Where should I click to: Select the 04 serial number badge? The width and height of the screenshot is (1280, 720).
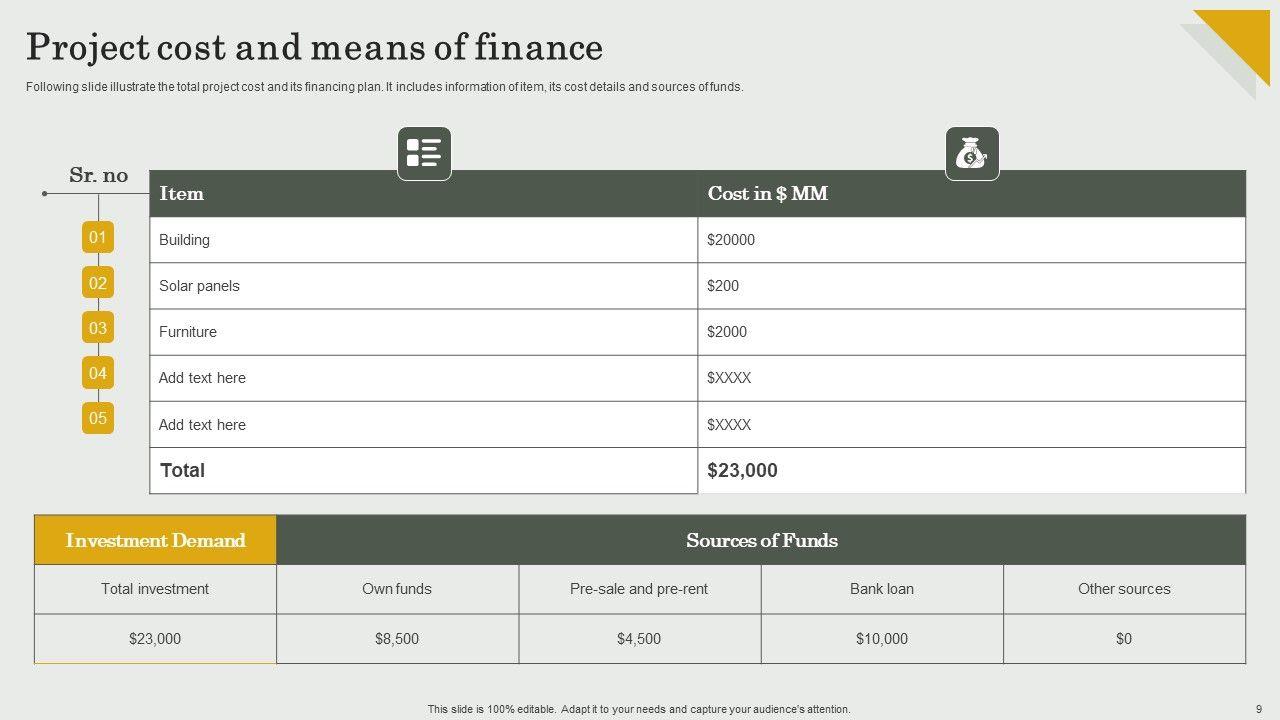[x=98, y=373]
